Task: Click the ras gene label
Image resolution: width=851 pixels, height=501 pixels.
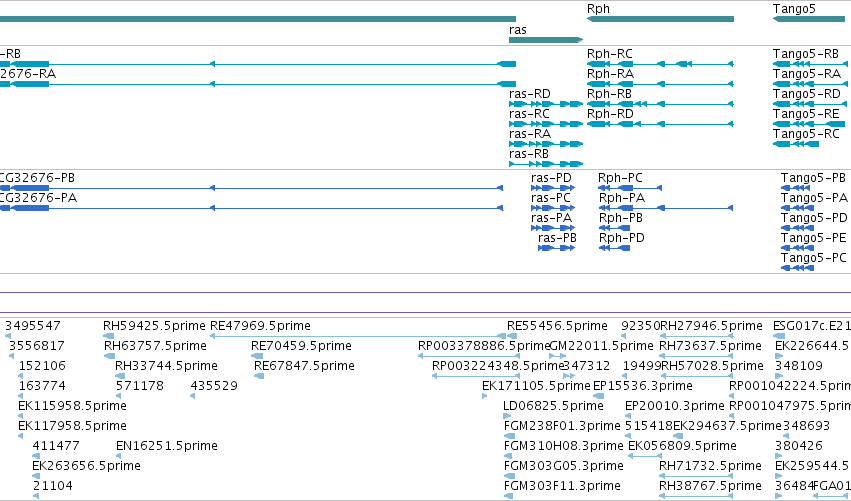Action: [518, 30]
